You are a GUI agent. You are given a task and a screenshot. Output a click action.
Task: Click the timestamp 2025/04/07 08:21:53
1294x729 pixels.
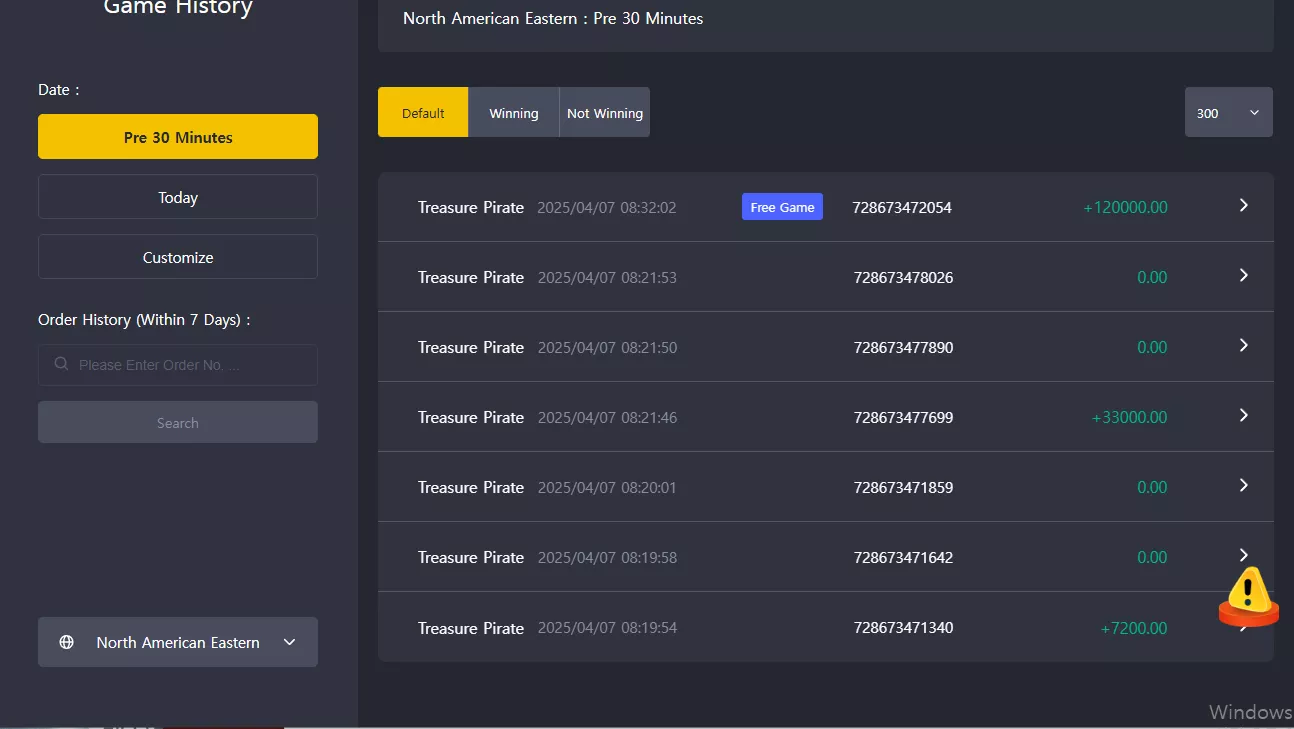pyautogui.click(x=607, y=278)
